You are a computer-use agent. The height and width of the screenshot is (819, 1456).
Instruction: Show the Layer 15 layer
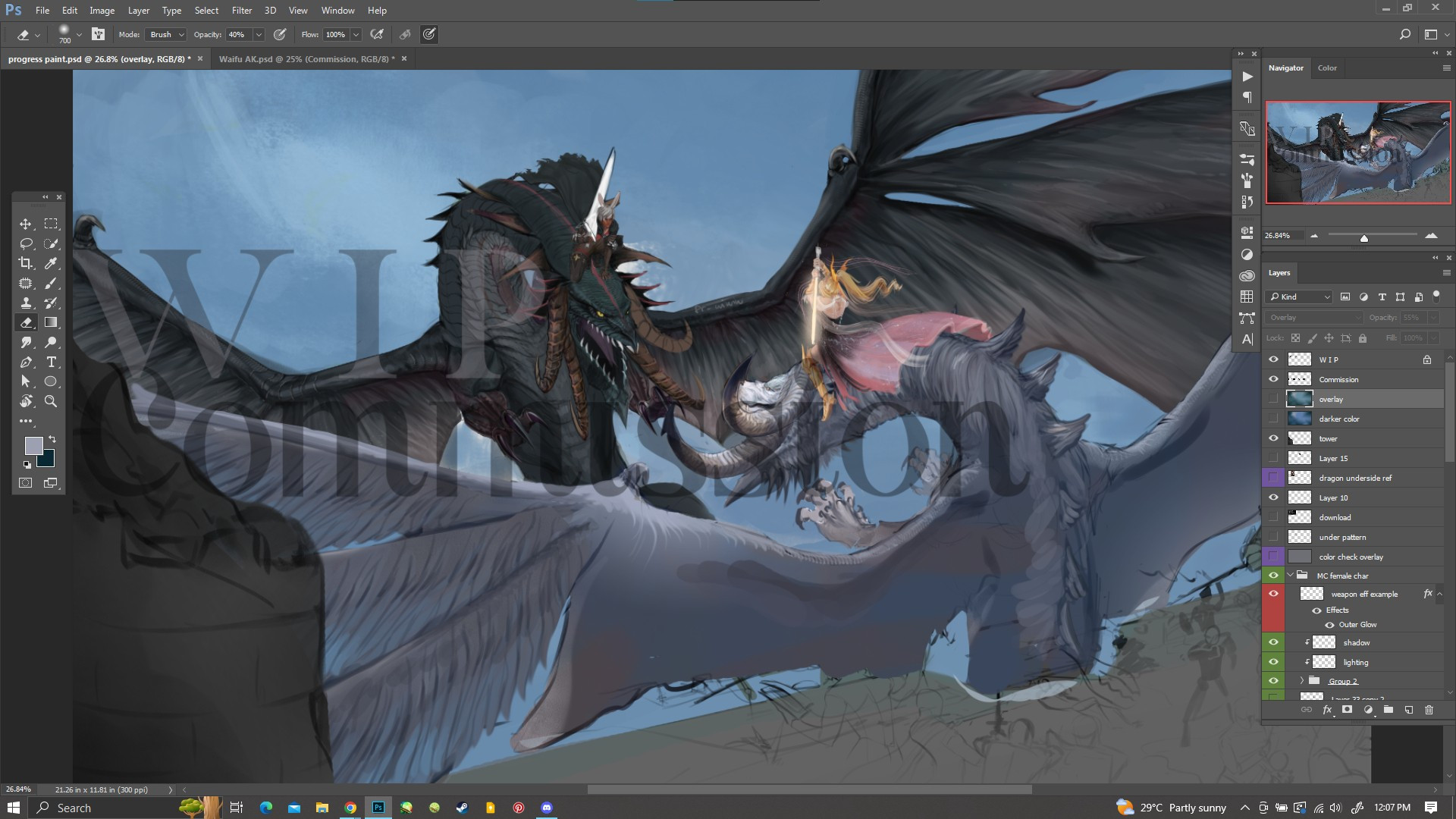pyautogui.click(x=1273, y=459)
